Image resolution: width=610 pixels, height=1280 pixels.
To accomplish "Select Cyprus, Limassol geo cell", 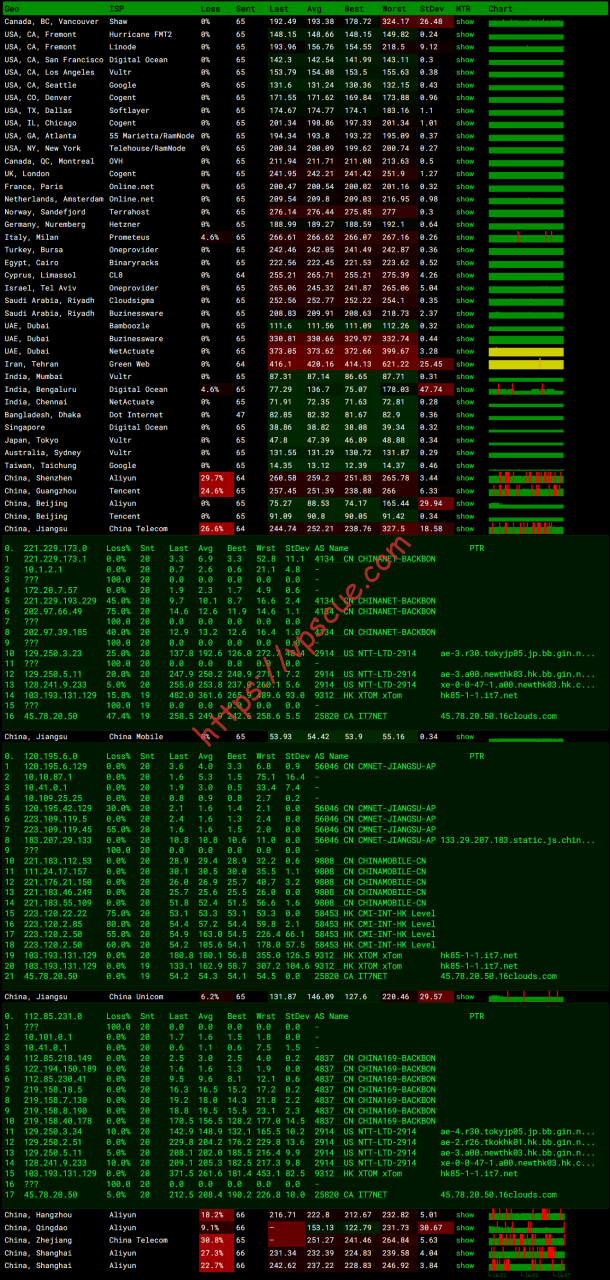I will [x=38, y=275].
